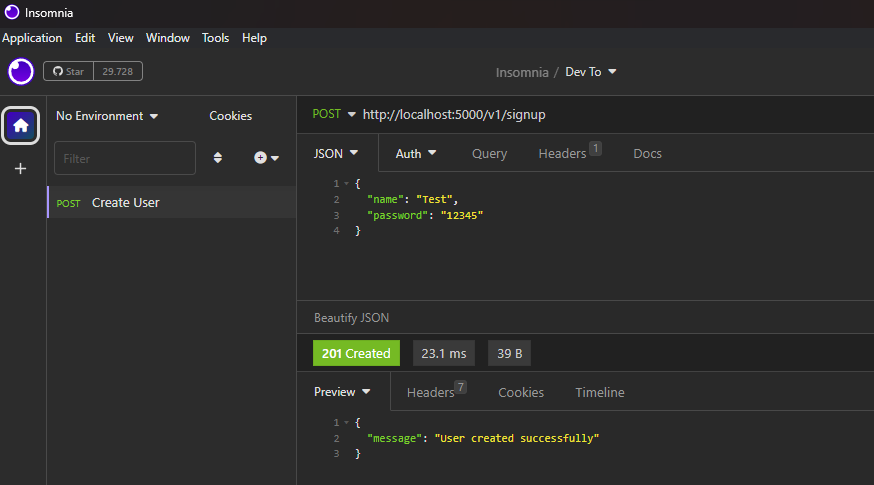Viewport: 874px width, 485px height.
Task: Open the home dashboard icon in sidebar
Action: pos(21,125)
